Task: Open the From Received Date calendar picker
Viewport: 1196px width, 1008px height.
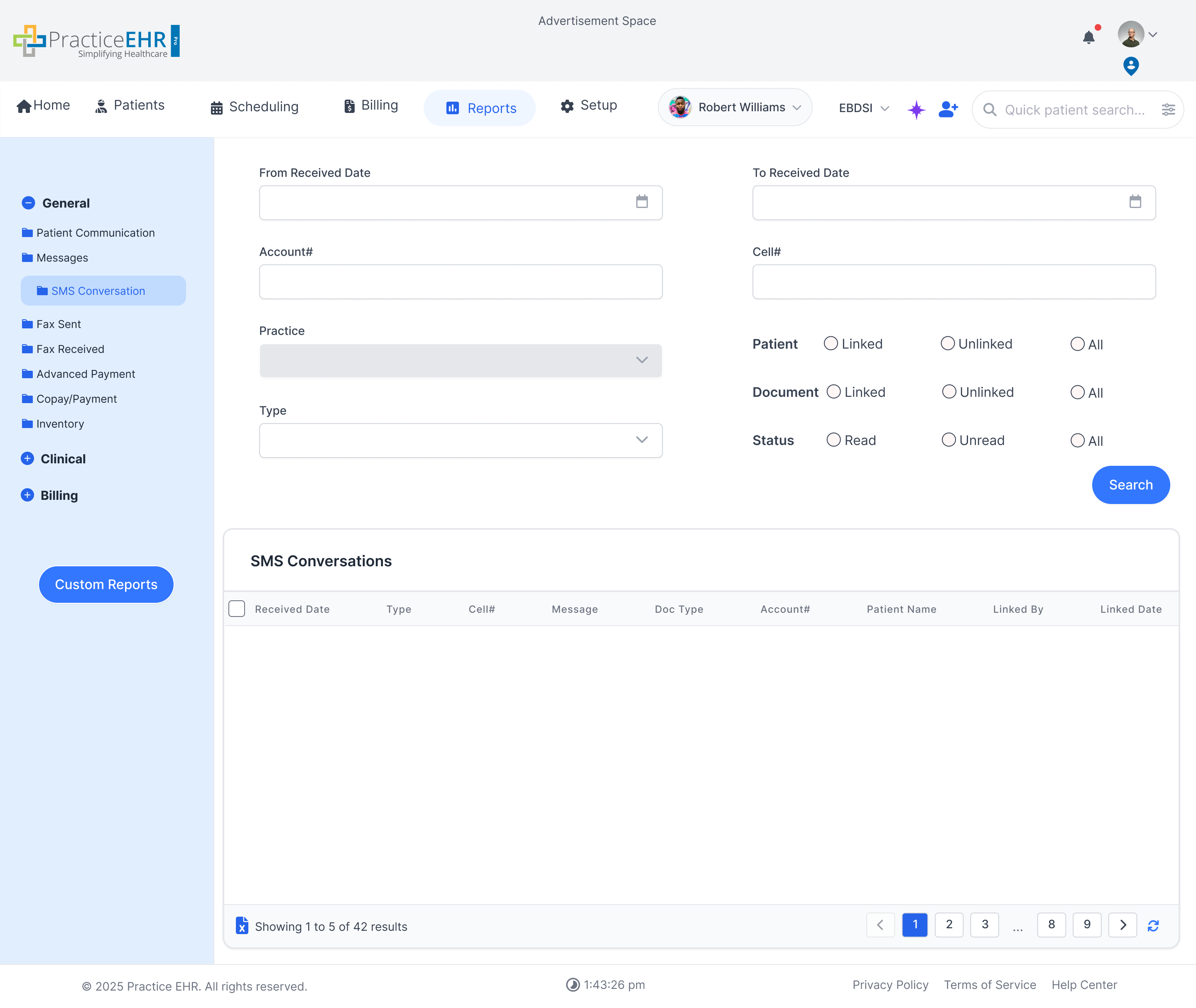Action: (642, 202)
